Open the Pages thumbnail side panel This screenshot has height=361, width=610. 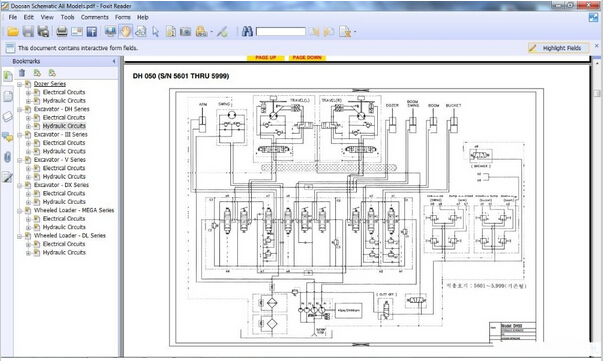(x=8, y=96)
